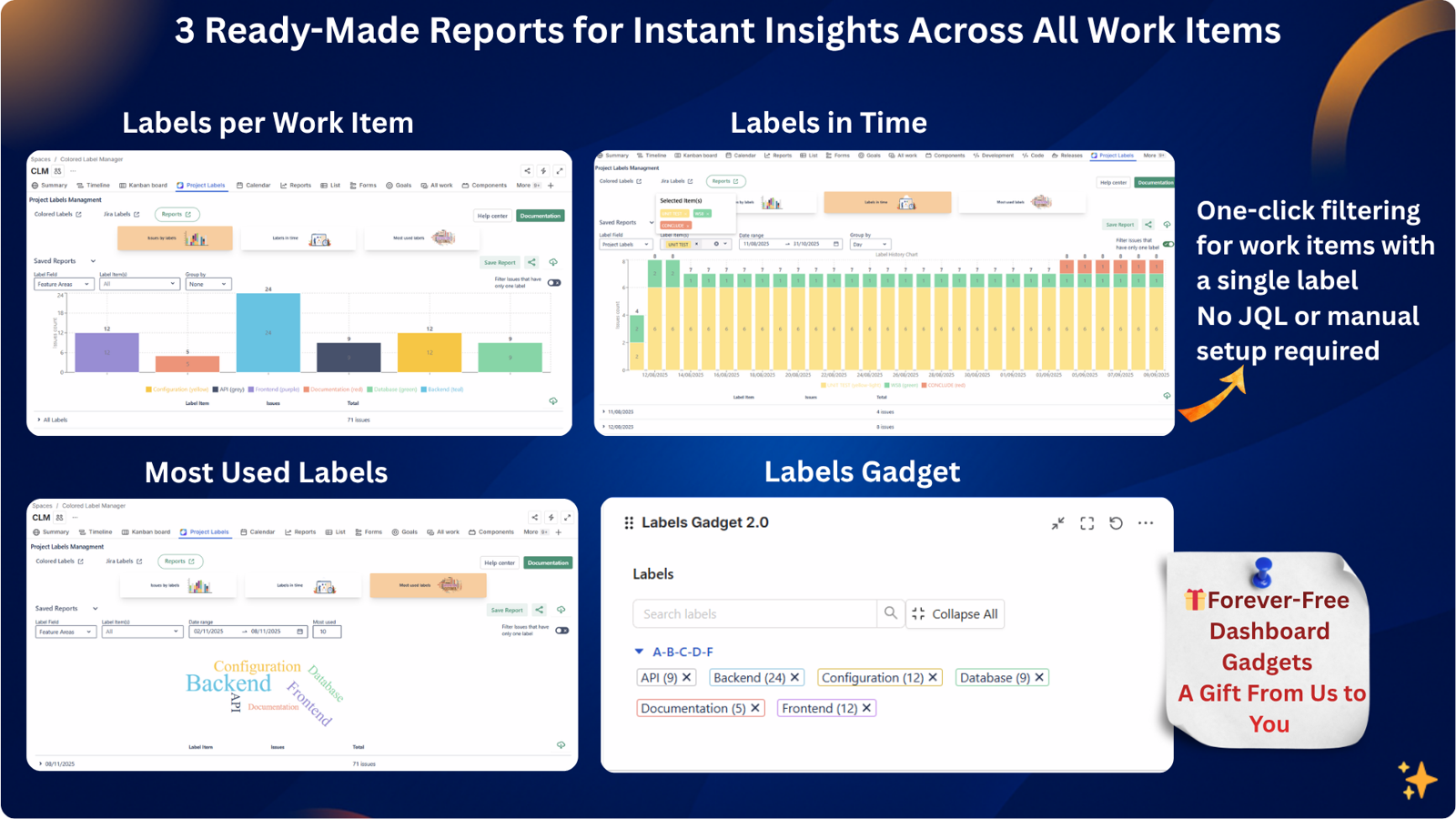This screenshot has height=819, width=1456.
Task: Click the share icon next to Save Report
Action: pyautogui.click(x=531, y=262)
